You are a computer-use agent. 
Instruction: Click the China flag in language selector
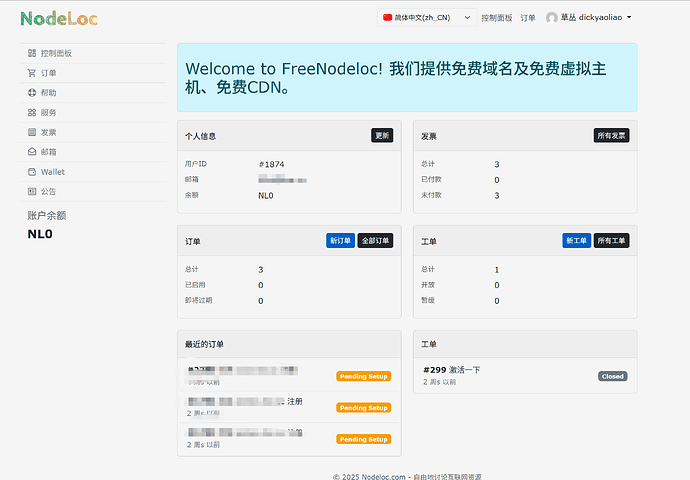387,18
